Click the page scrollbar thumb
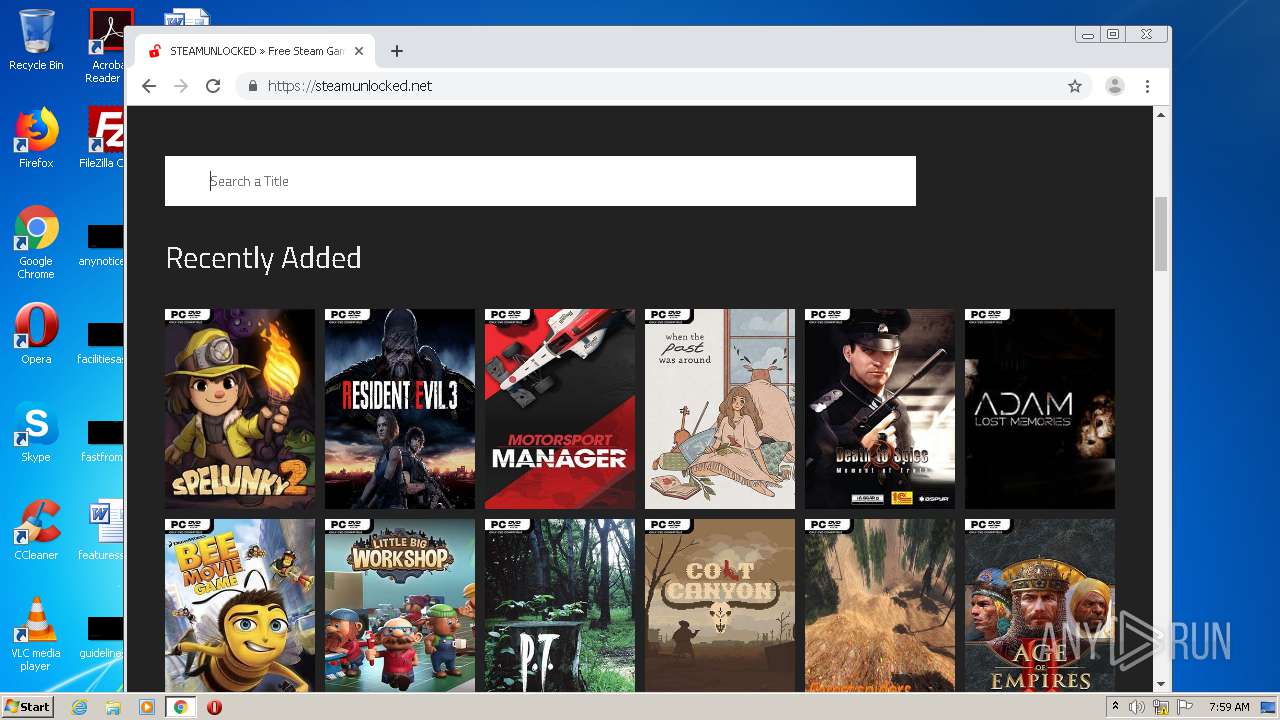Viewport: 1280px width, 720px height. coord(1161,234)
